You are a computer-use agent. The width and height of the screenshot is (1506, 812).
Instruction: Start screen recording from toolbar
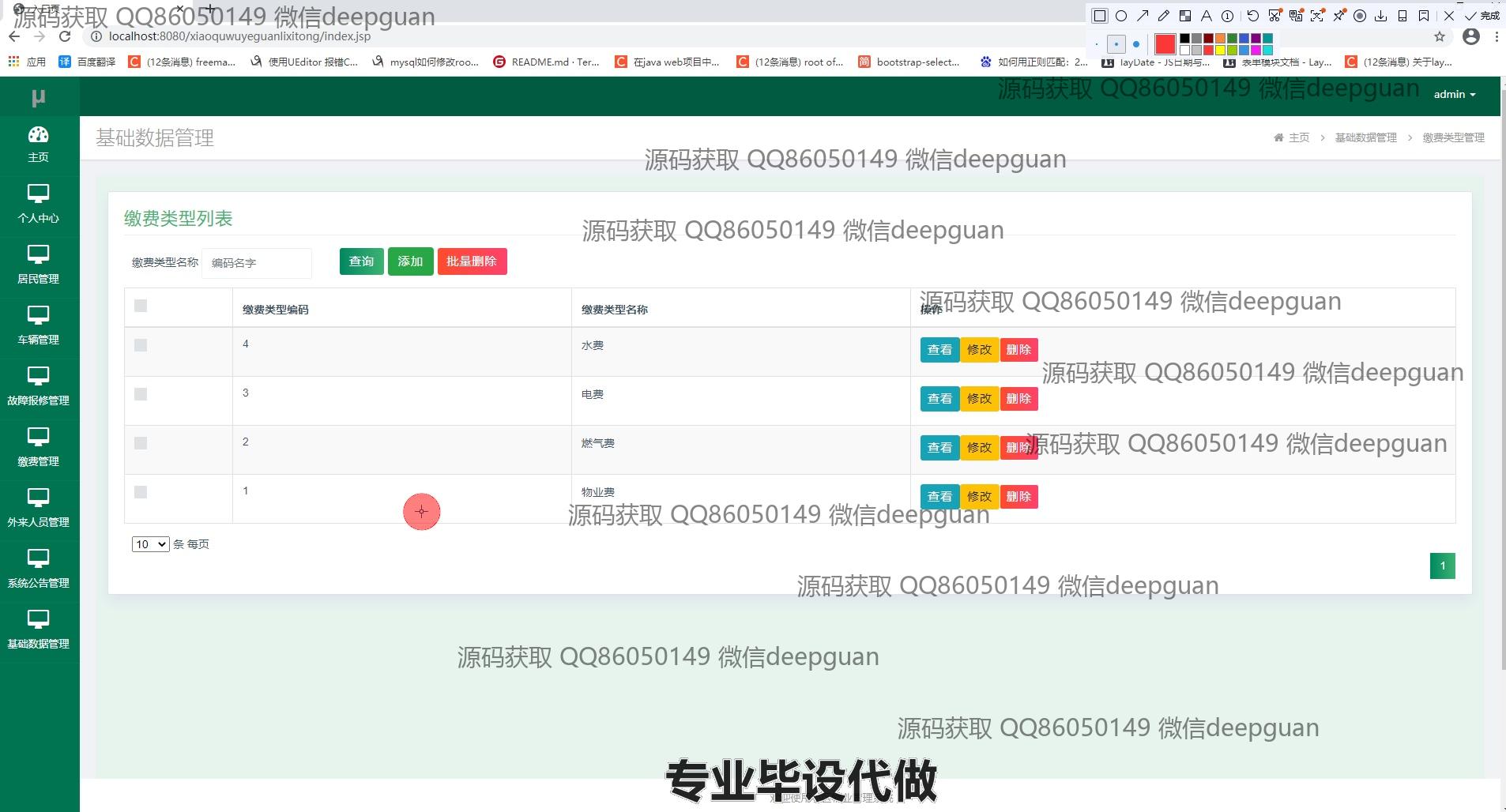[x=1360, y=16]
